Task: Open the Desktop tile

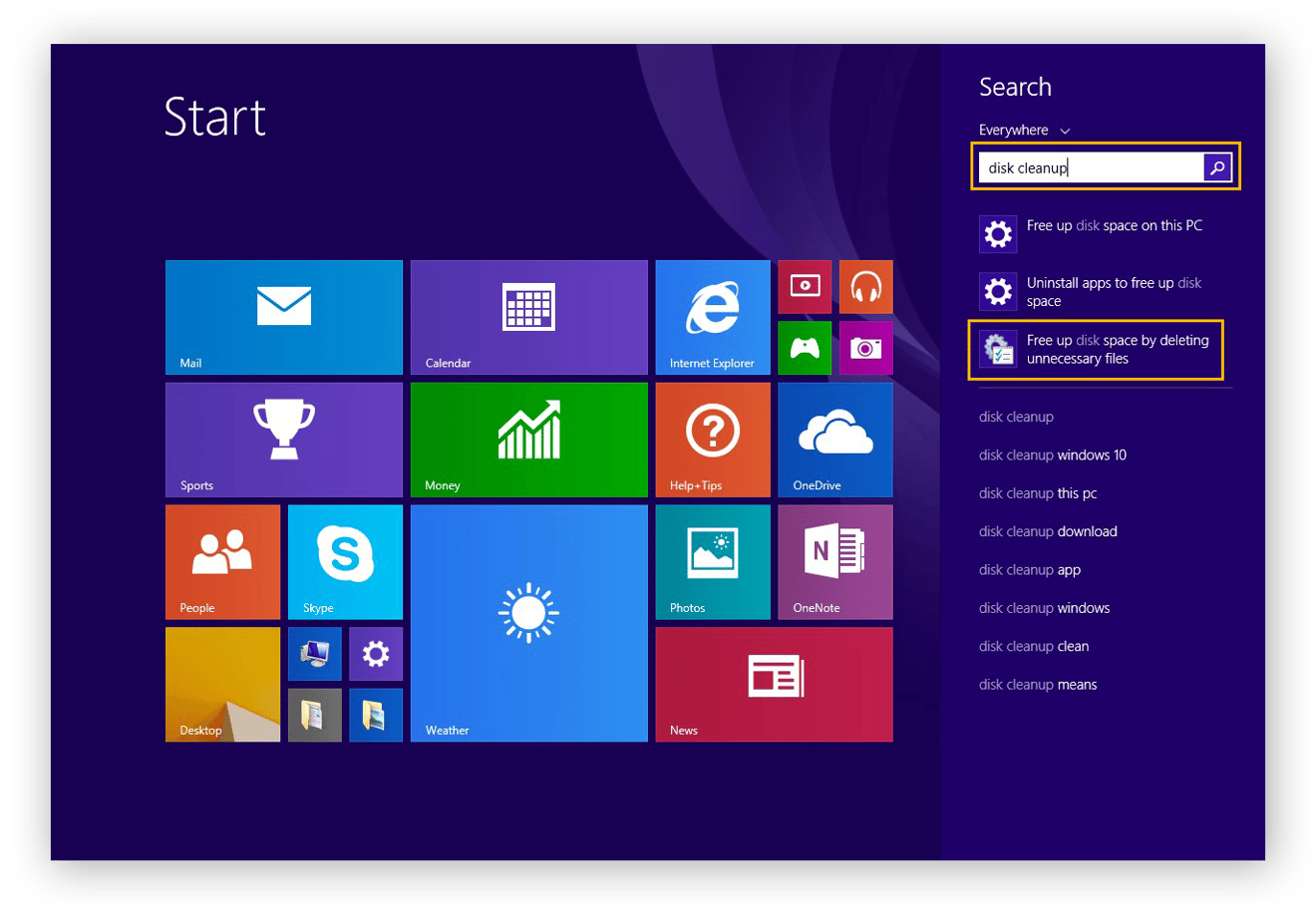Action: point(222,684)
